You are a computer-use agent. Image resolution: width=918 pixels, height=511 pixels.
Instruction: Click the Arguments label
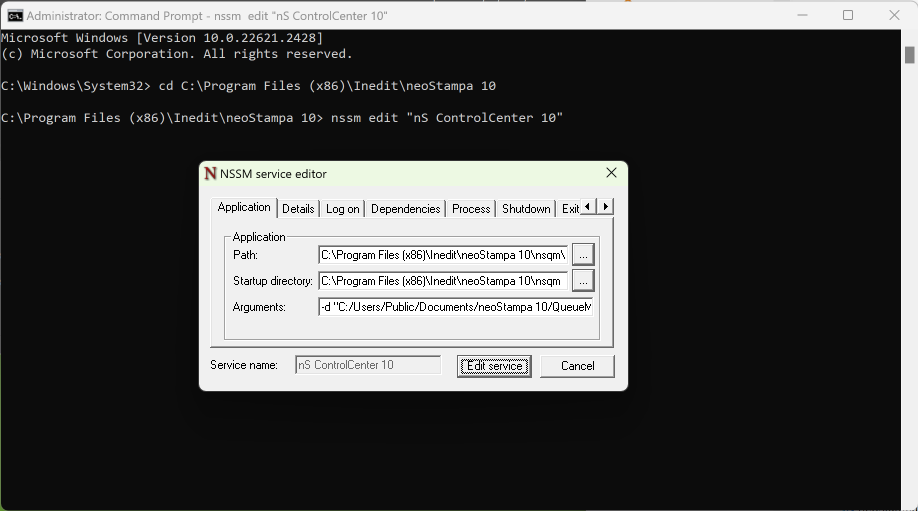coord(259,307)
